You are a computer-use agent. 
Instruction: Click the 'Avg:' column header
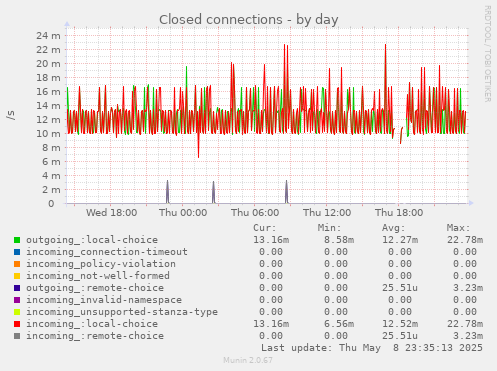point(394,228)
